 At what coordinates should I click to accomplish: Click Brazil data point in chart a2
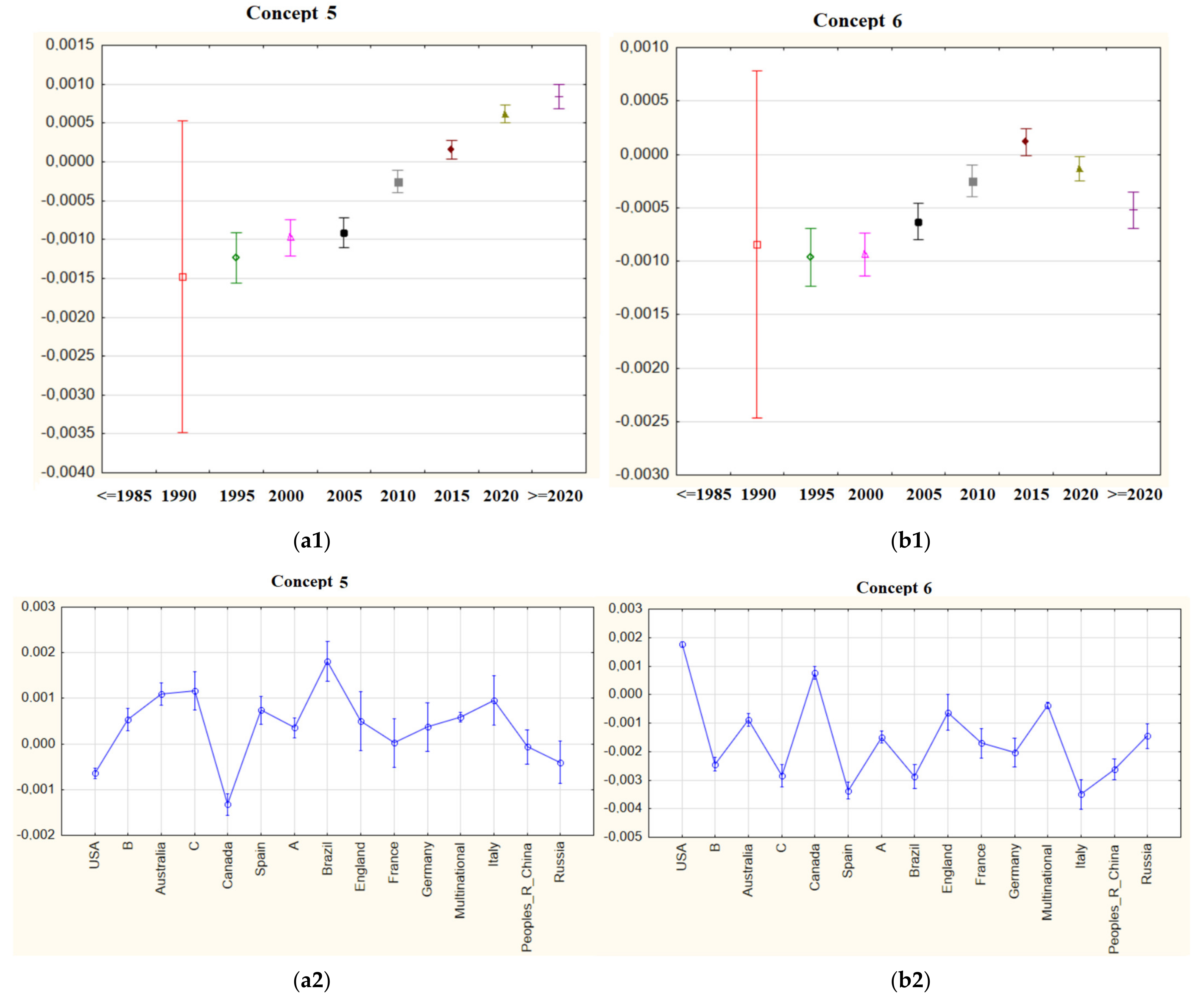(327, 662)
